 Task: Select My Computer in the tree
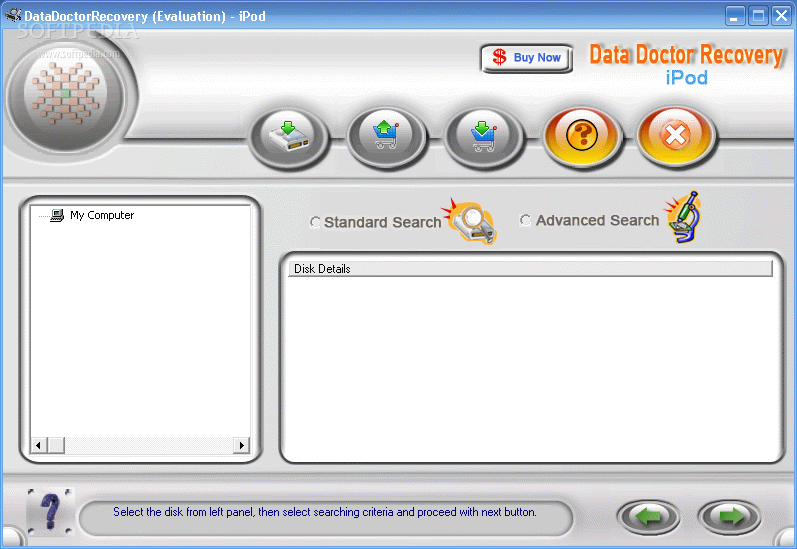[102, 215]
